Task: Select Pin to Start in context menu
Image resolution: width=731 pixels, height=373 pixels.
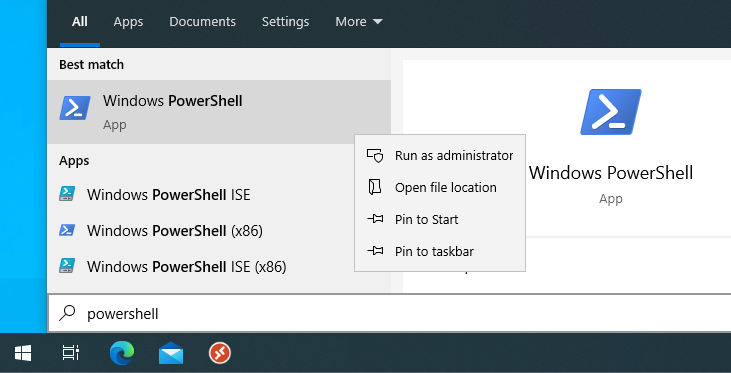Action: tap(440, 219)
